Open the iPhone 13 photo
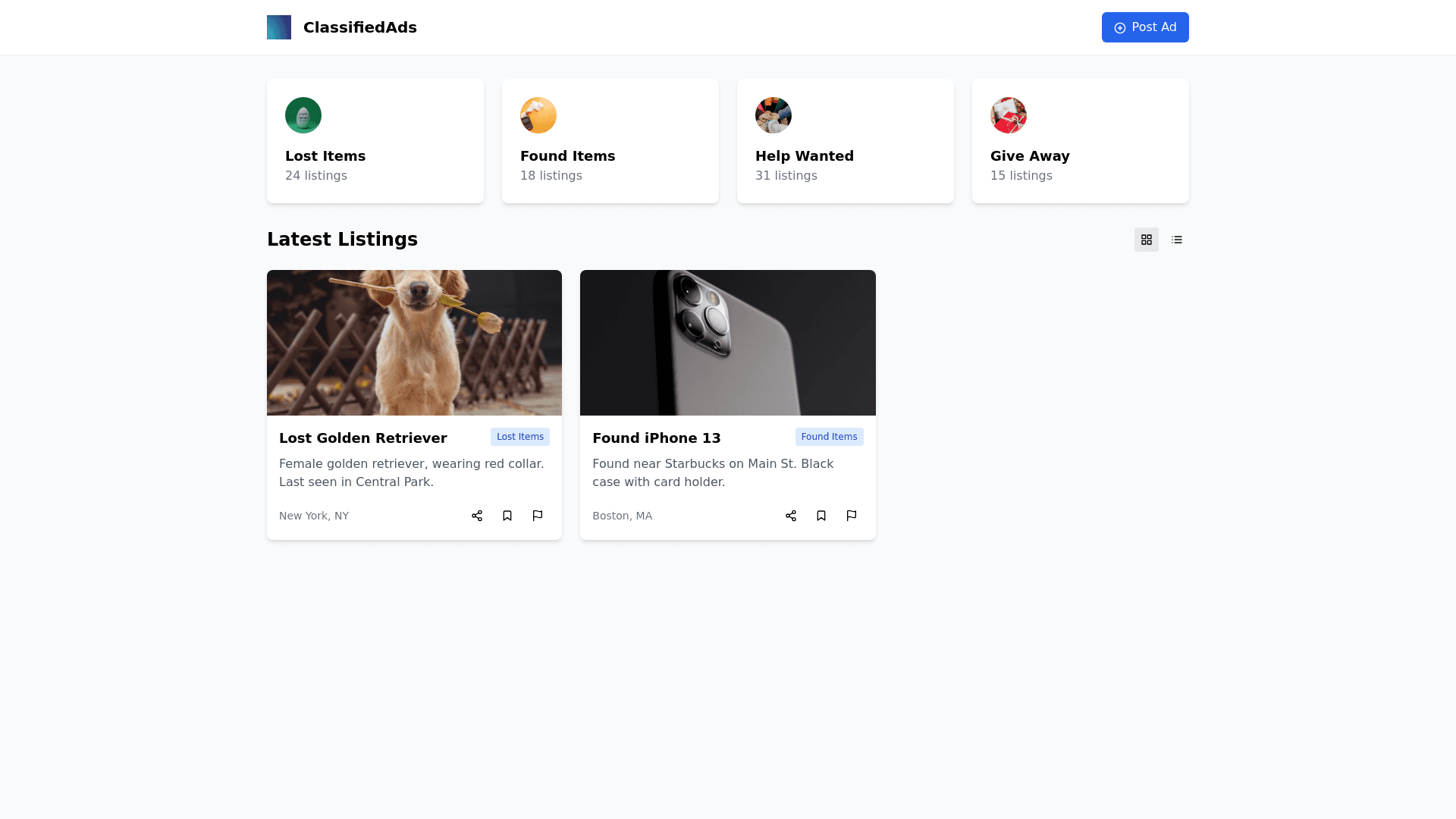 [x=728, y=343]
